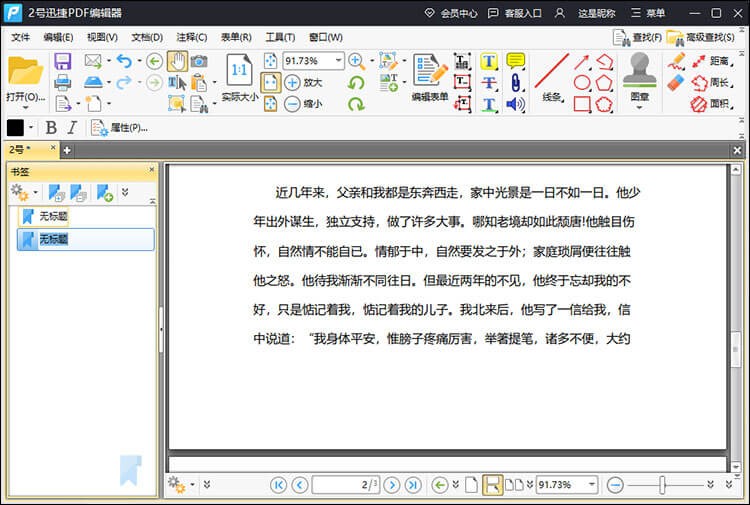Image resolution: width=750 pixels, height=505 pixels.
Task: Select the Hand tool in the toolbar
Action: point(177,61)
